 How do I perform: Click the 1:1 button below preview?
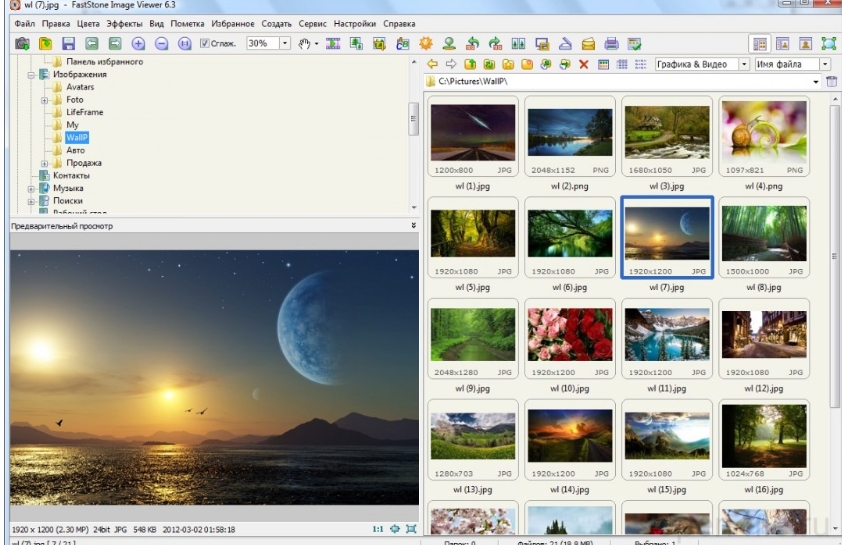[378, 529]
